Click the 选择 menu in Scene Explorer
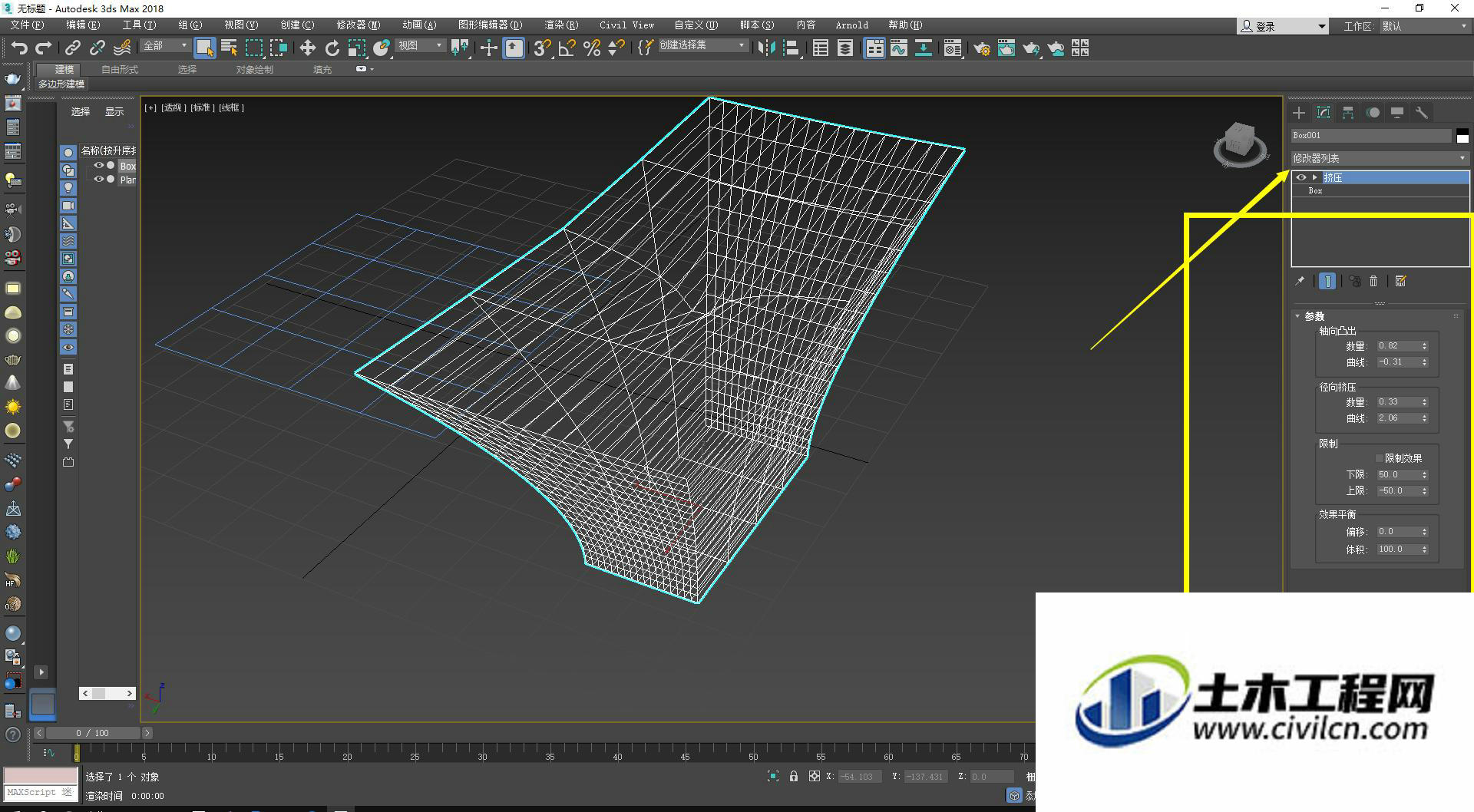The height and width of the screenshot is (812, 1474). click(x=81, y=112)
